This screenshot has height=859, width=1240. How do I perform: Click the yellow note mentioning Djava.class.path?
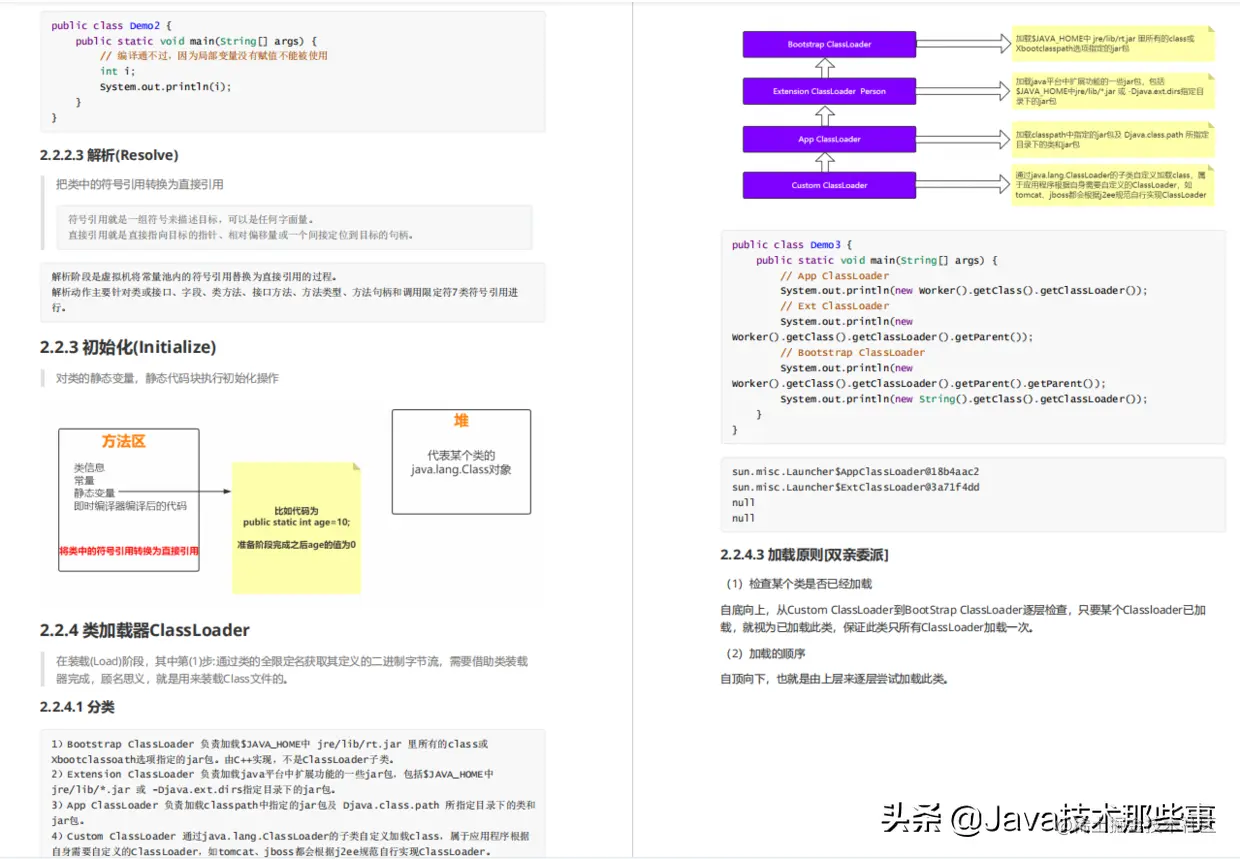click(x=1113, y=139)
